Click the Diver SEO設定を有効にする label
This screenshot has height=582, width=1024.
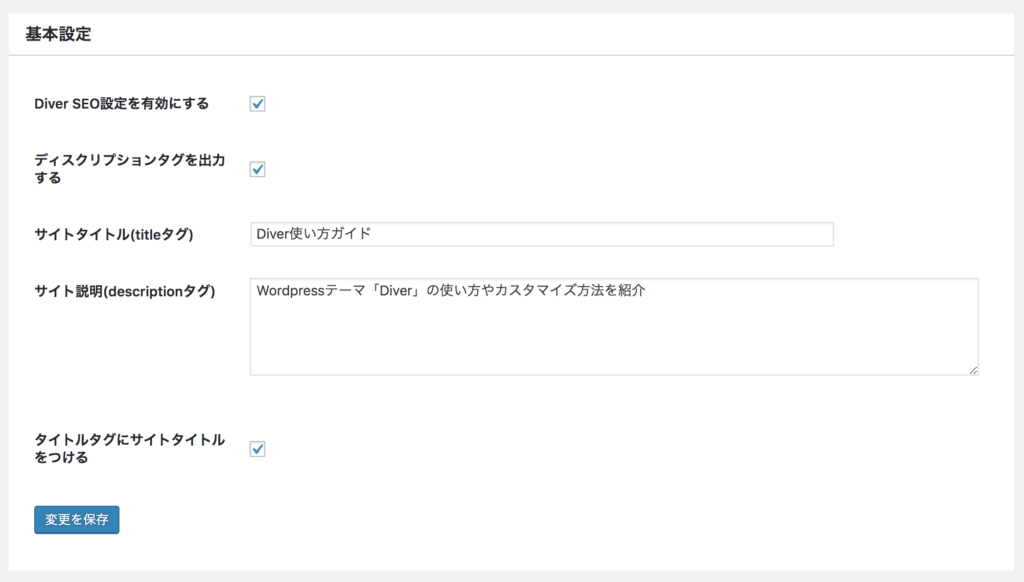pos(121,104)
